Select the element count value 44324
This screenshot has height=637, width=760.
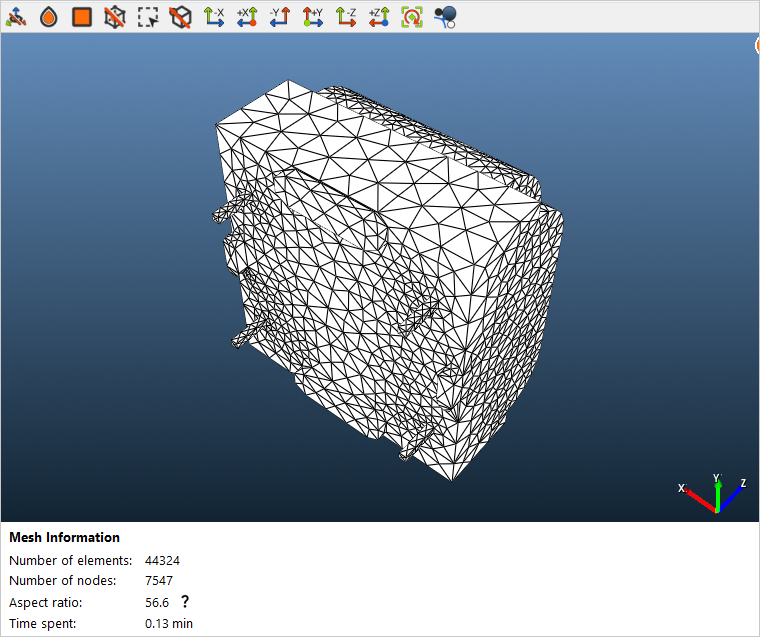(x=162, y=560)
